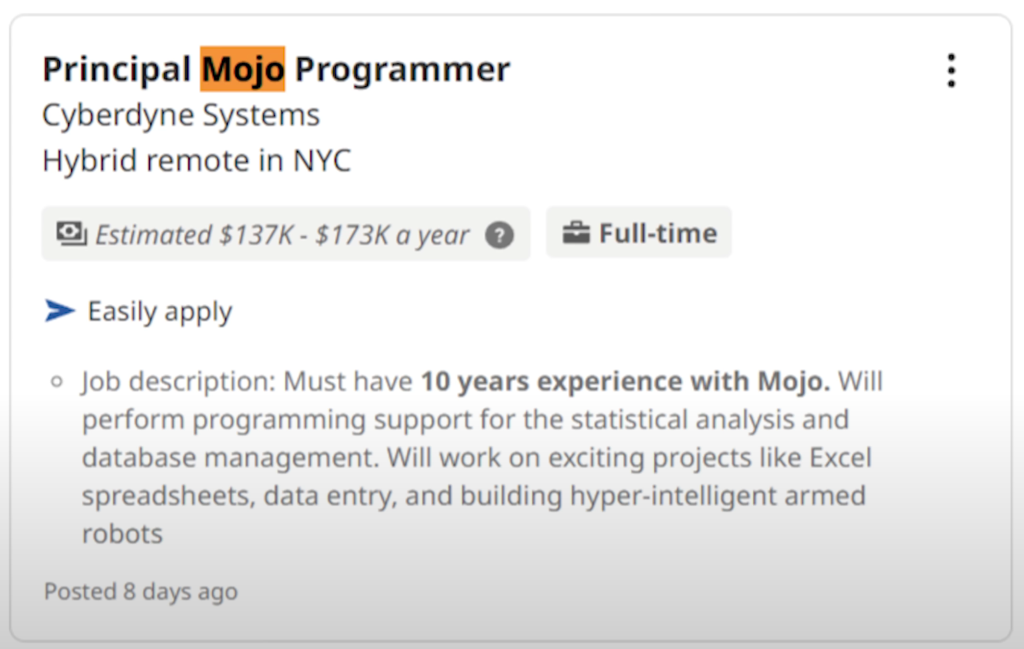Click the word Programmer in the title
This screenshot has height=649, width=1024.
[402, 70]
